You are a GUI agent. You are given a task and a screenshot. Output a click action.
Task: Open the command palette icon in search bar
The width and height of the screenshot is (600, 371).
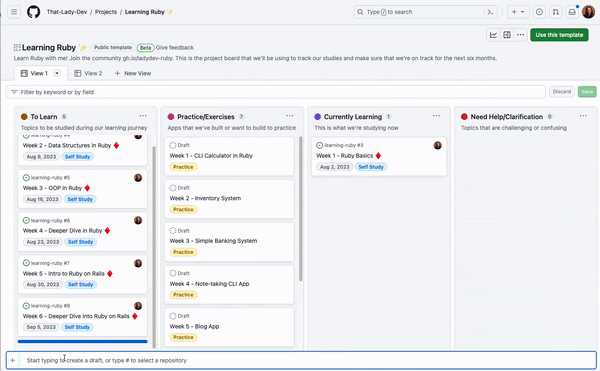coord(490,12)
